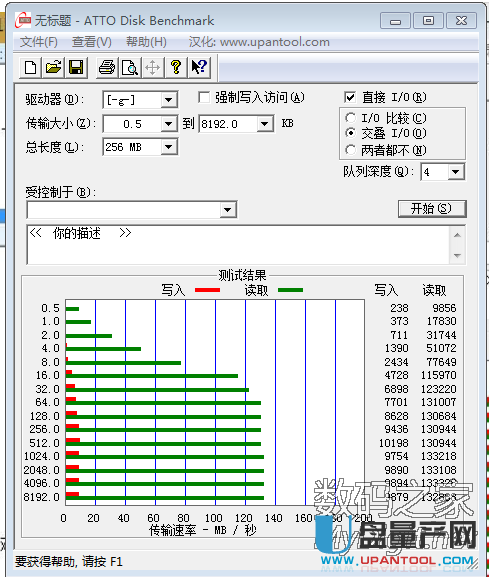The image size is (489, 577).
Task: Save results using the floppy disk icon
Action: [76, 68]
